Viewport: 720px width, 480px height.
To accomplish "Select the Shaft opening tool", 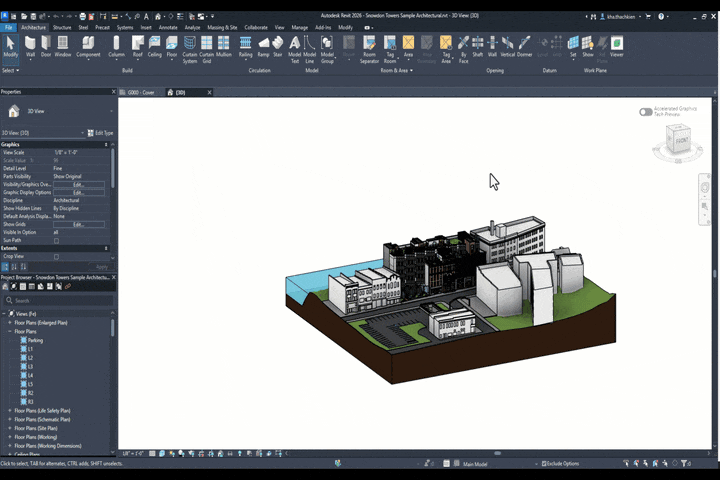I will coord(478,47).
